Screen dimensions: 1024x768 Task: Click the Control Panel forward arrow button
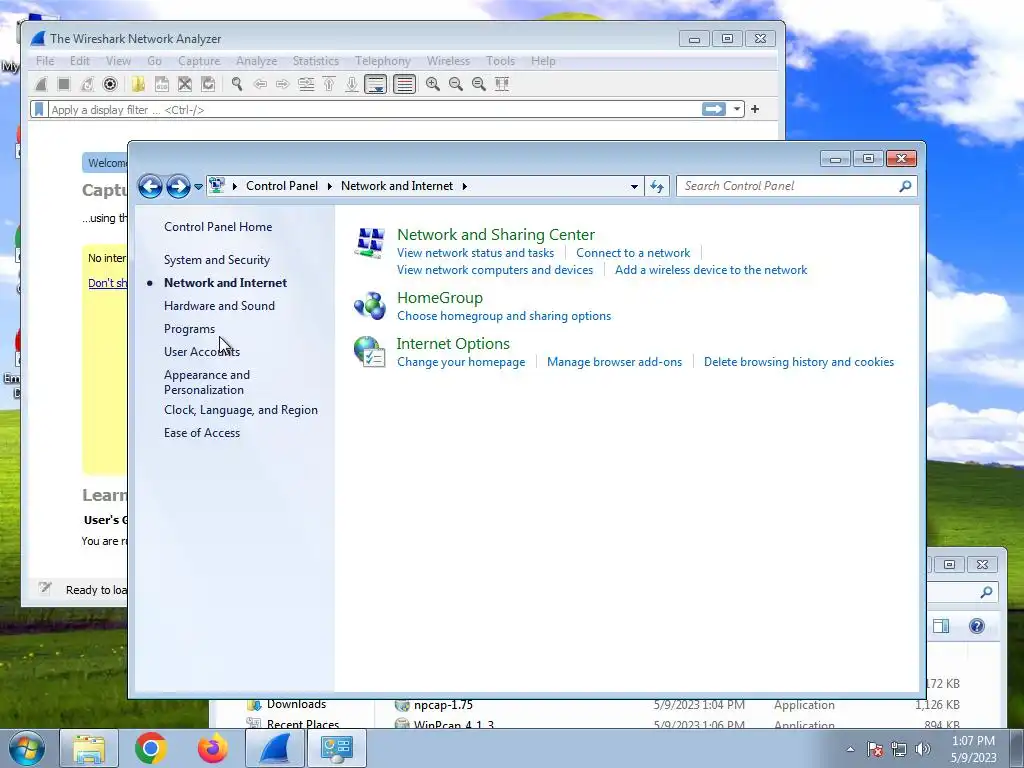tap(178, 186)
